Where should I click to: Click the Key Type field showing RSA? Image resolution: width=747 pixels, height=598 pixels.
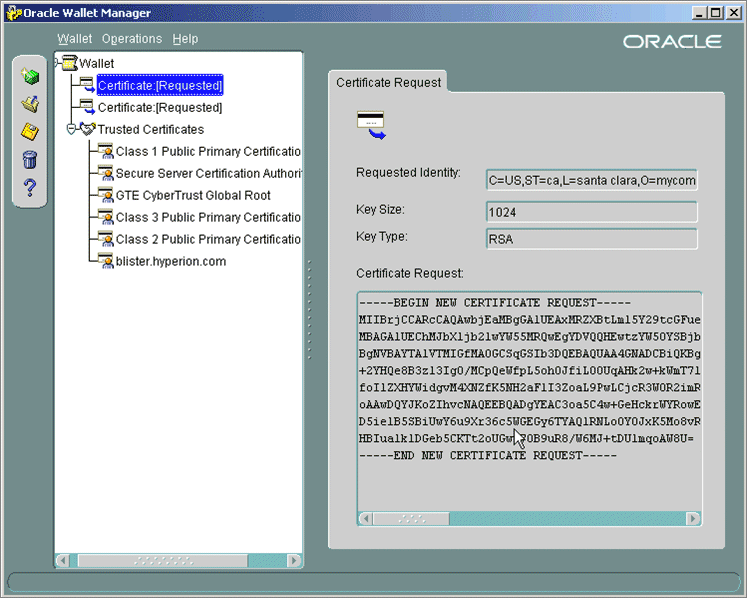[592, 239]
